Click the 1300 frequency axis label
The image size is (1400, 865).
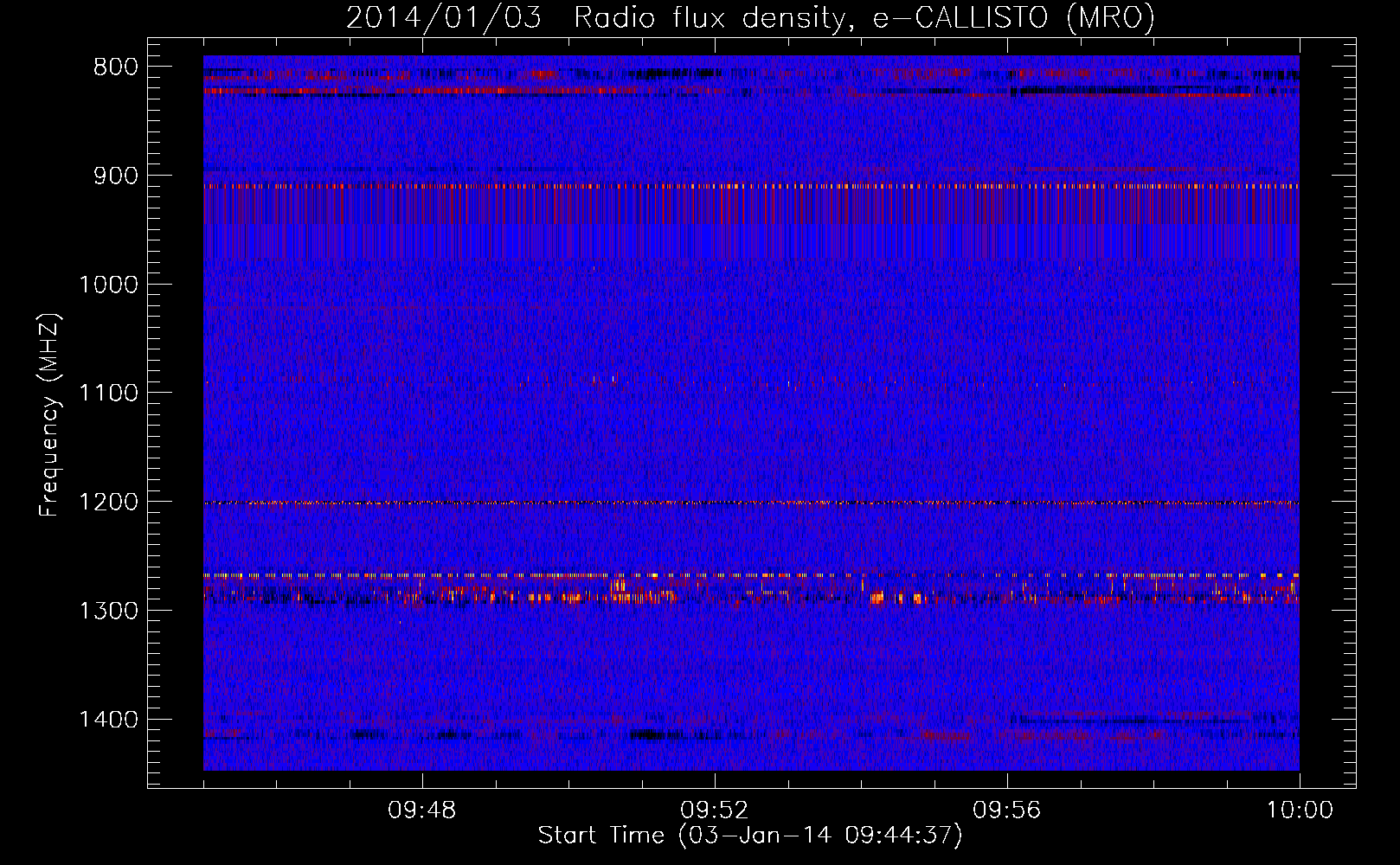point(108,611)
